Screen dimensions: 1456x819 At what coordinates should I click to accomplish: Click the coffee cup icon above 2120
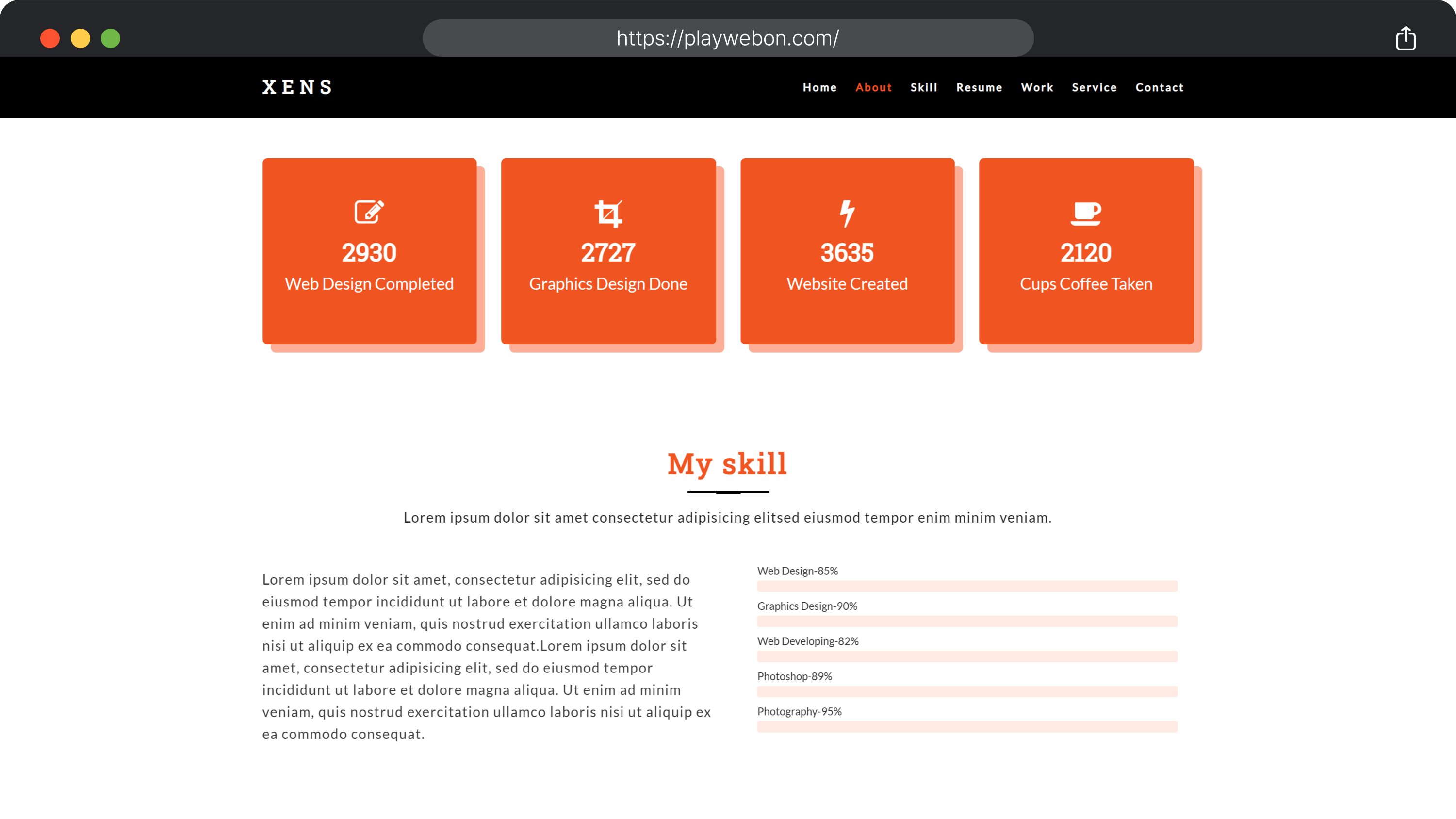[1085, 213]
